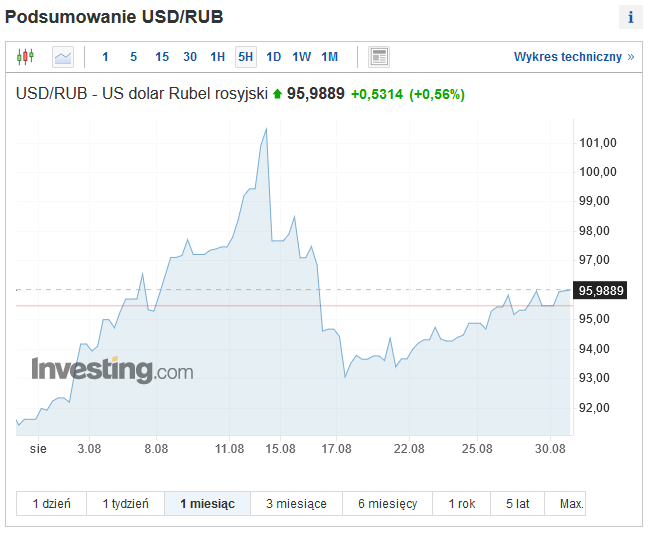Open the info icon beside the title
Viewport: 655px width, 537px height.
[631, 17]
